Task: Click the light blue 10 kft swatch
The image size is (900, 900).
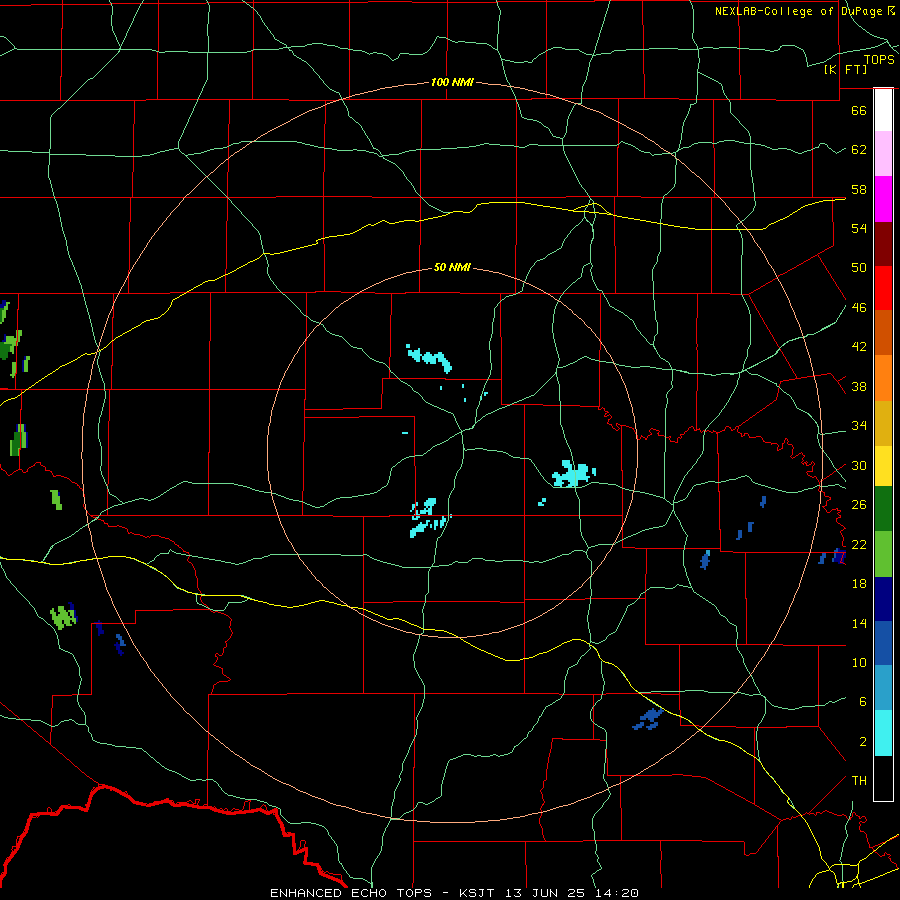Action: (x=883, y=688)
